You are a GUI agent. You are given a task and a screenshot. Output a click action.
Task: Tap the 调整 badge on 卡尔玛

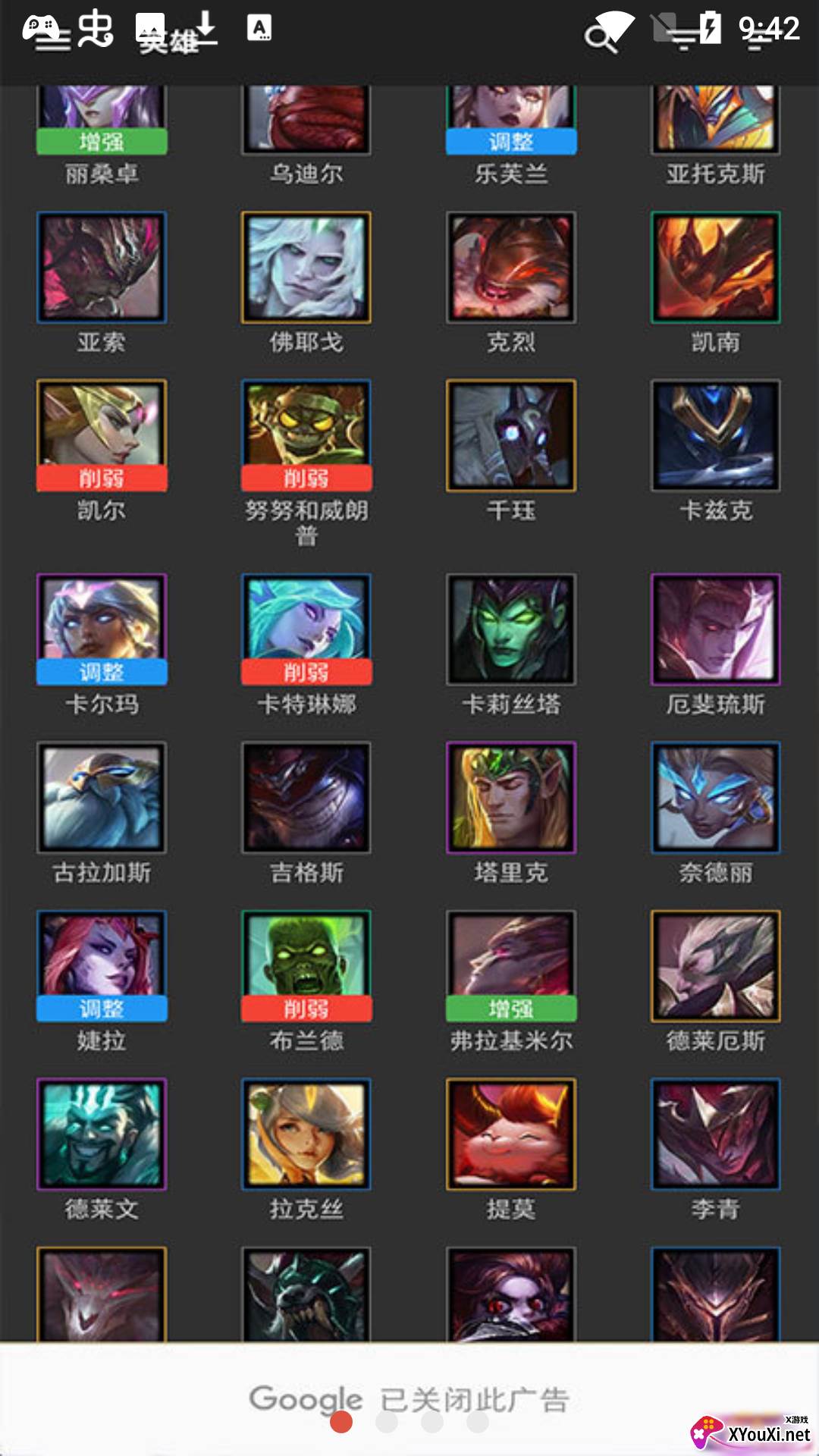102,672
